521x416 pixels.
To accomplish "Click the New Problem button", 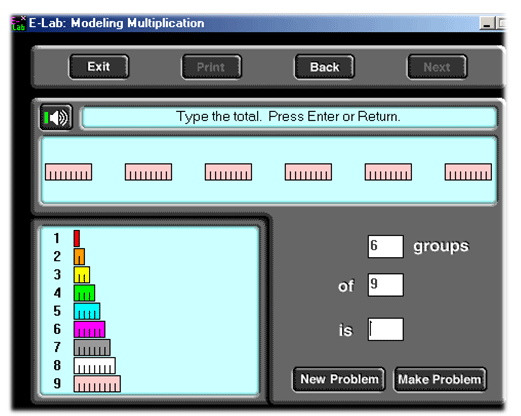I will (x=339, y=379).
